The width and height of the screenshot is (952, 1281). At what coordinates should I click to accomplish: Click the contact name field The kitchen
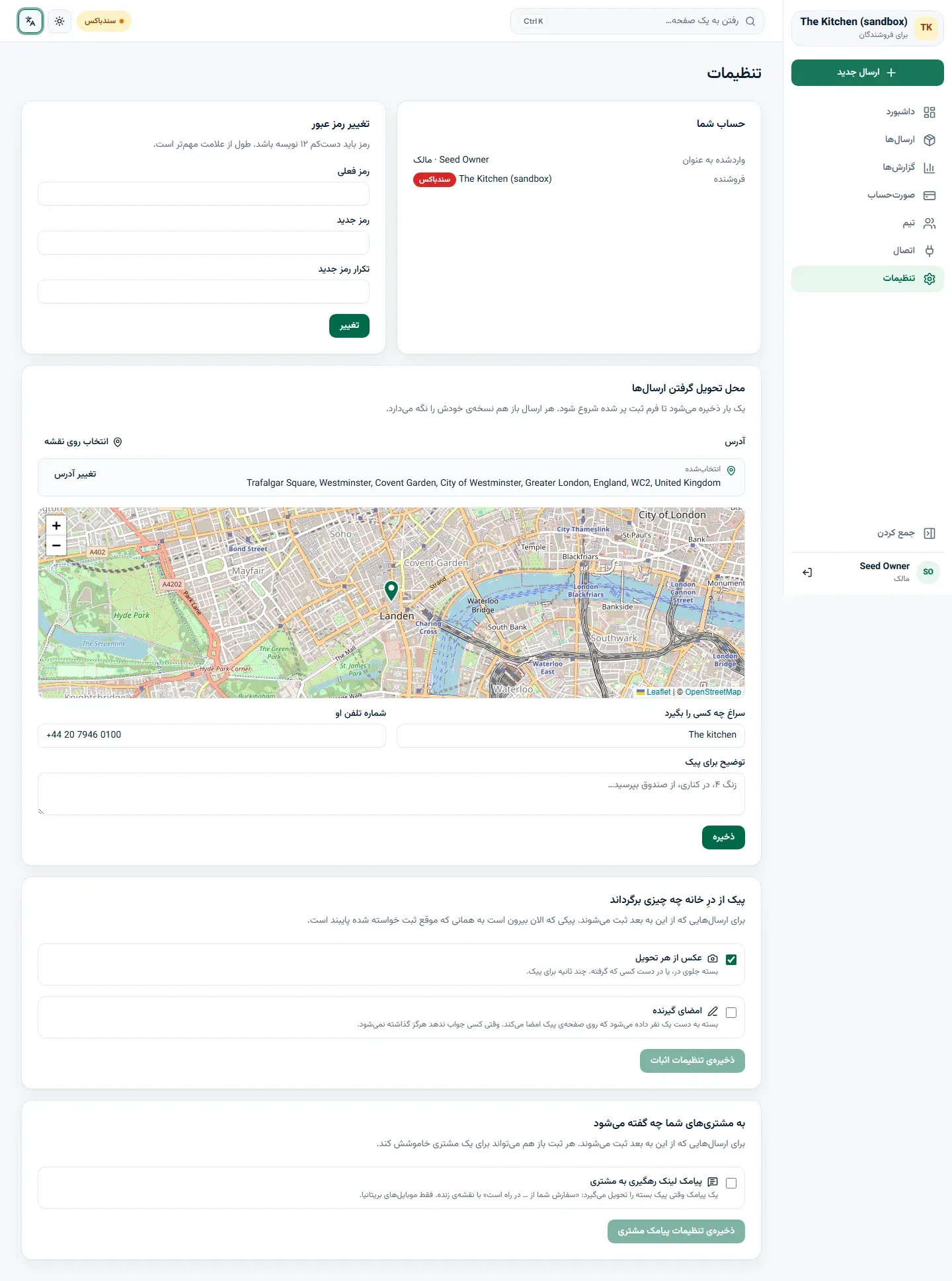click(571, 736)
